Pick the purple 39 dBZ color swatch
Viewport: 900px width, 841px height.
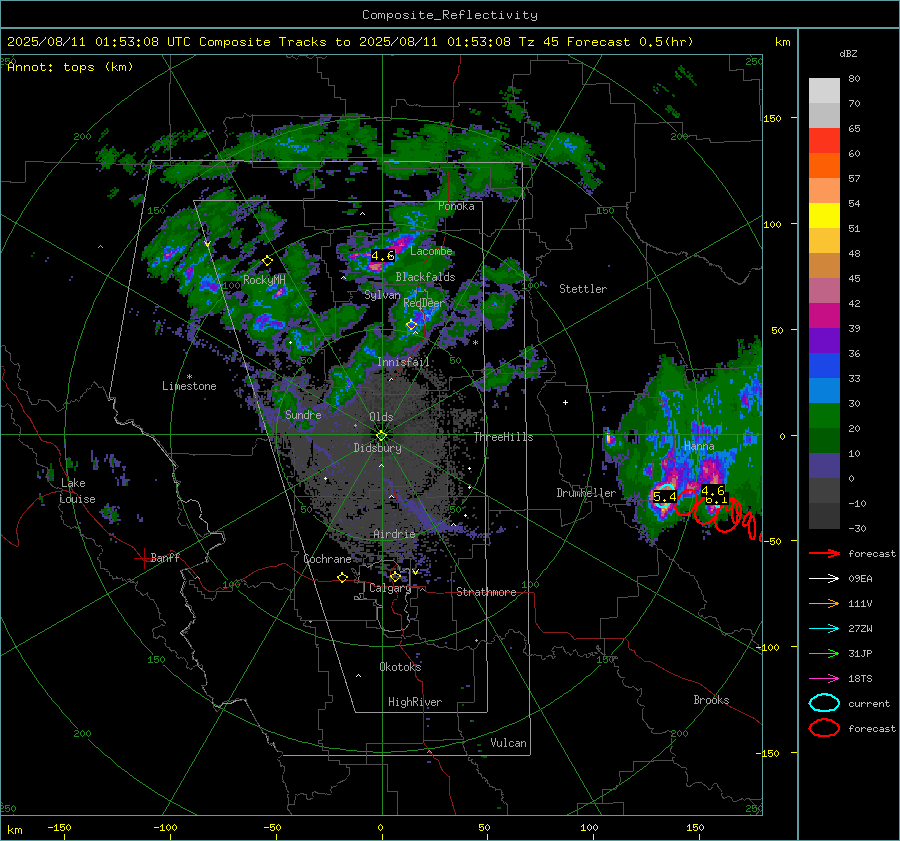824,341
